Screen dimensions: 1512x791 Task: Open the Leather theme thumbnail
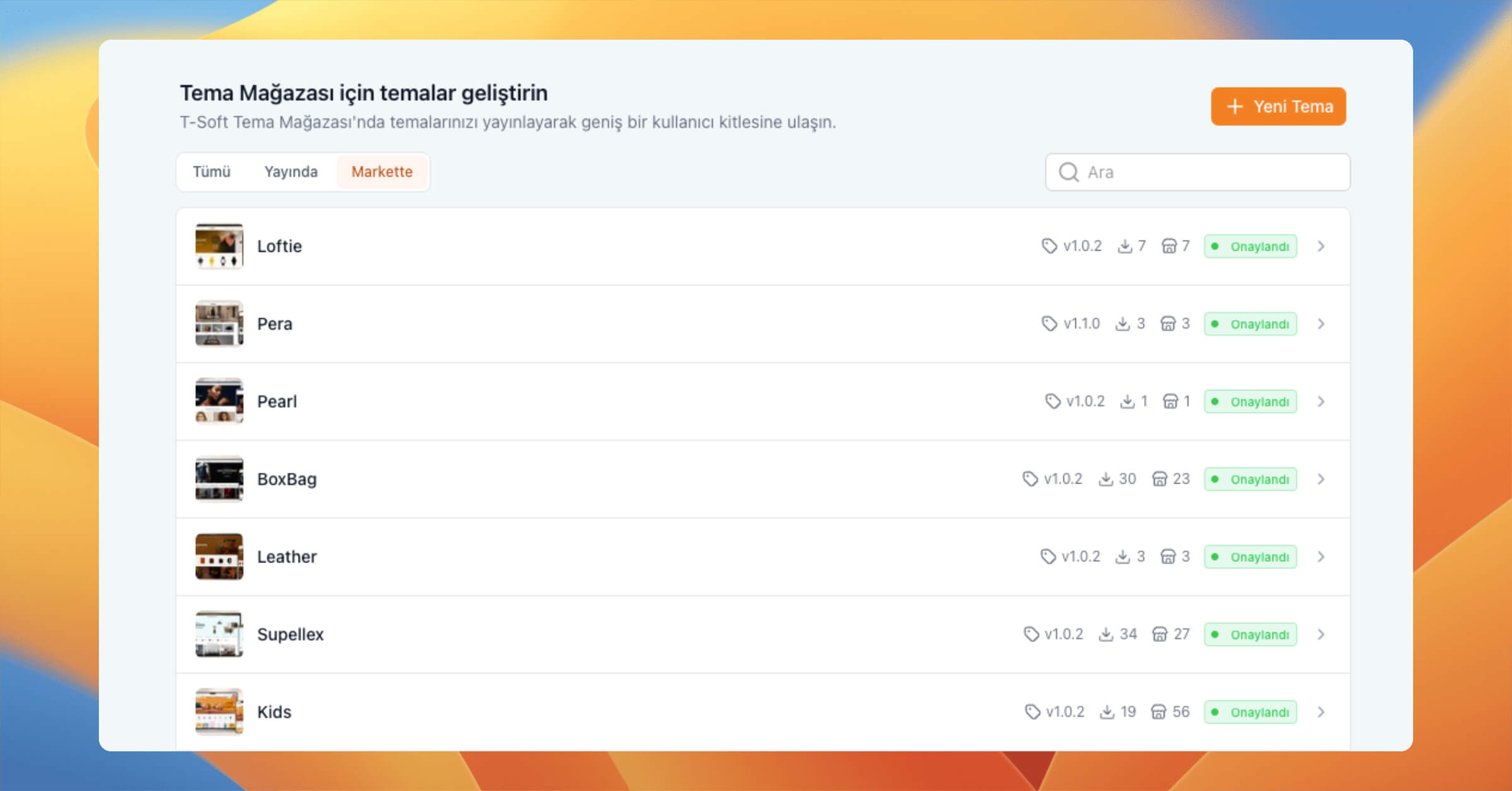coord(219,557)
